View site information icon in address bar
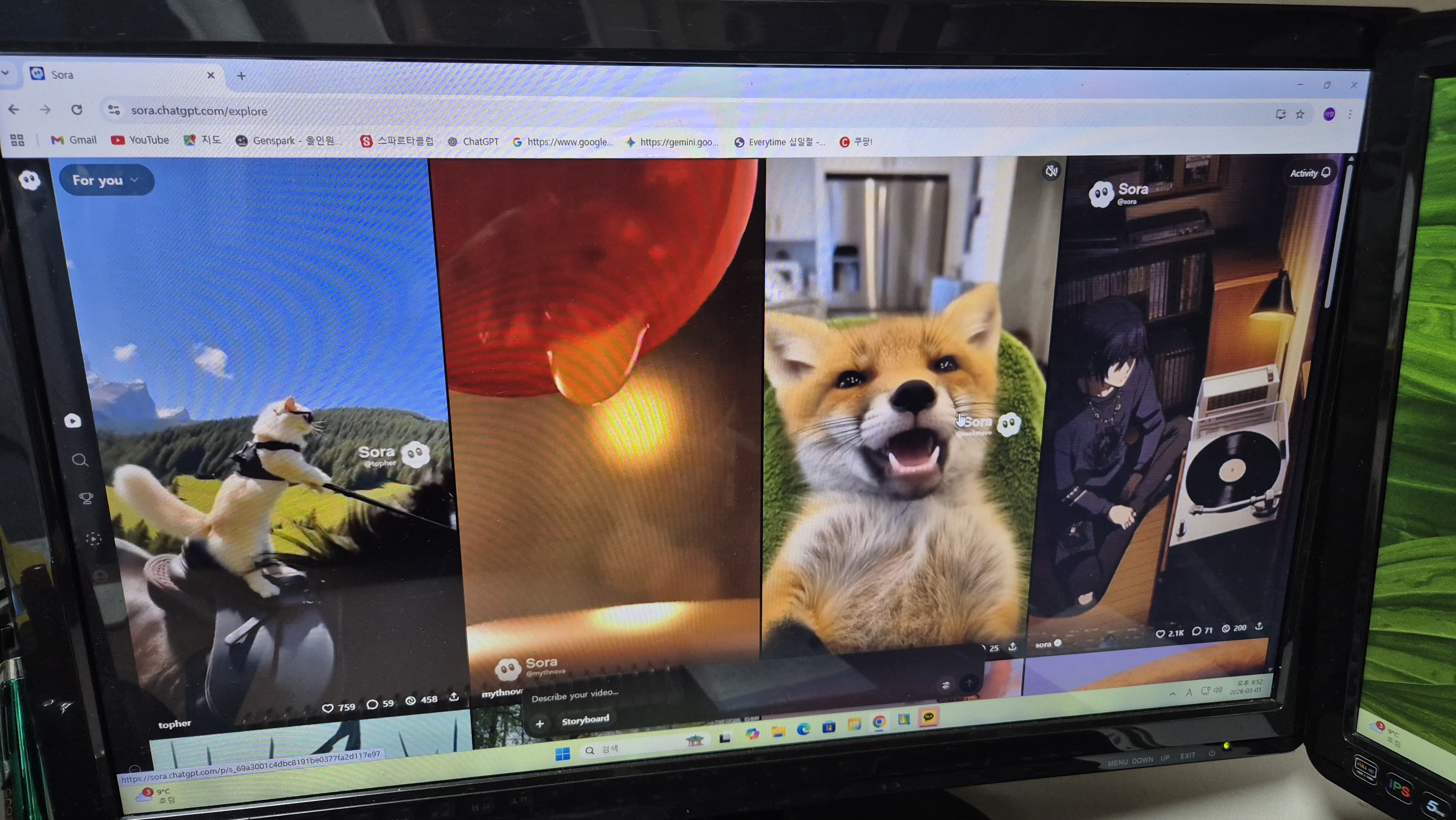Image resolution: width=1456 pixels, height=820 pixels. coord(114,110)
